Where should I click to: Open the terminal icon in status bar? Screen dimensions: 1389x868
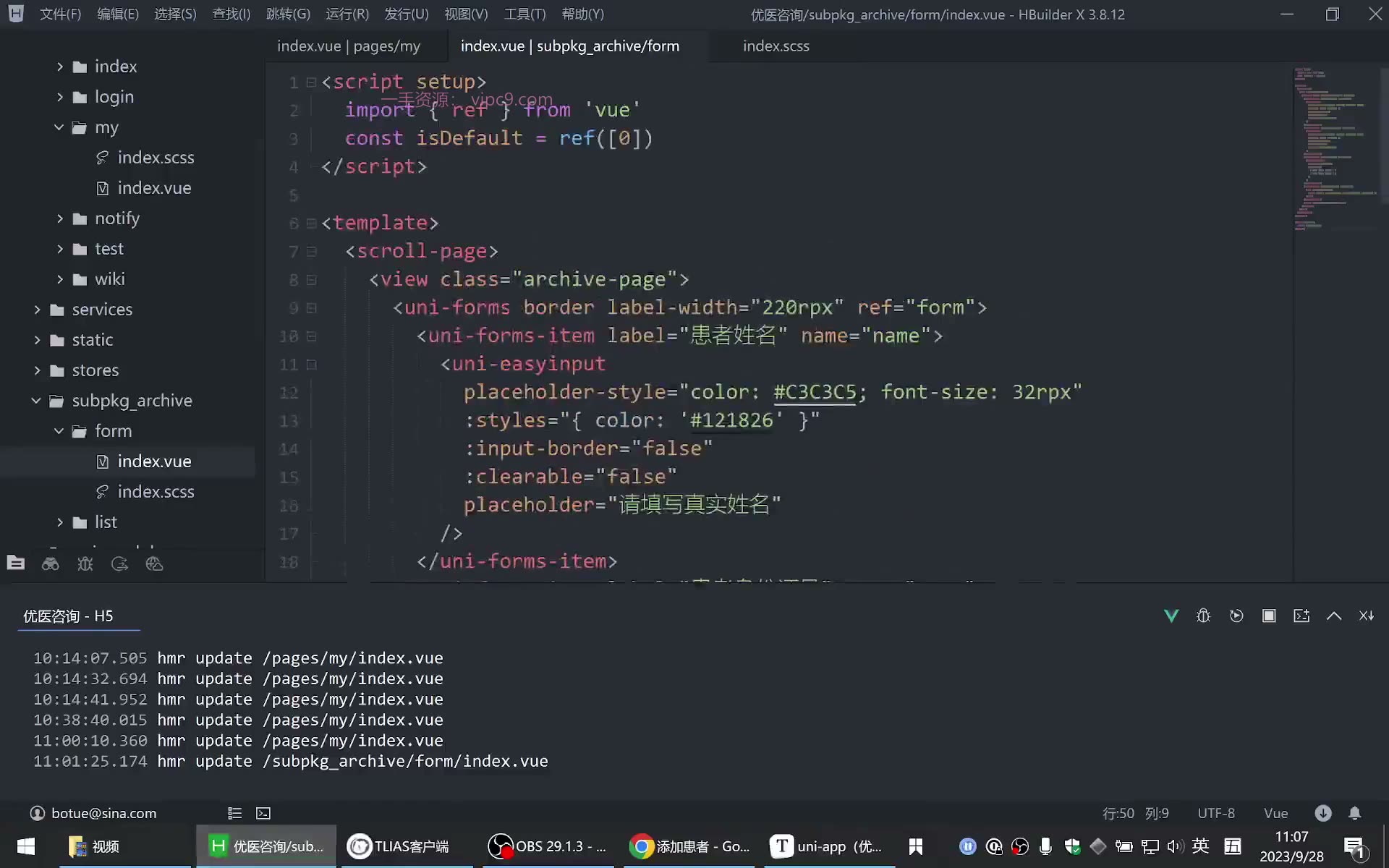coord(263,813)
